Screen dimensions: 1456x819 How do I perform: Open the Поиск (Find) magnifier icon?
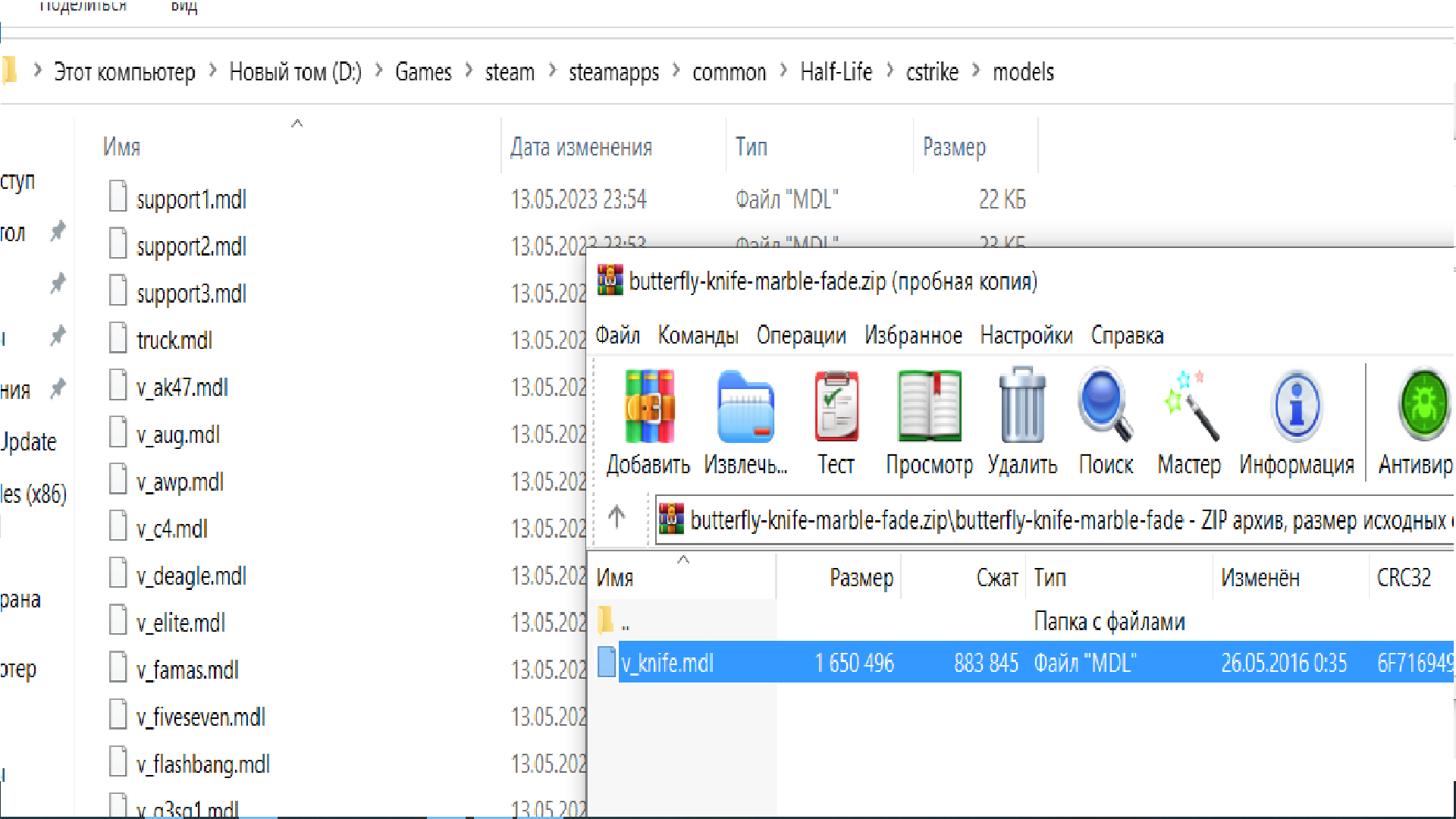coord(1105,407)
